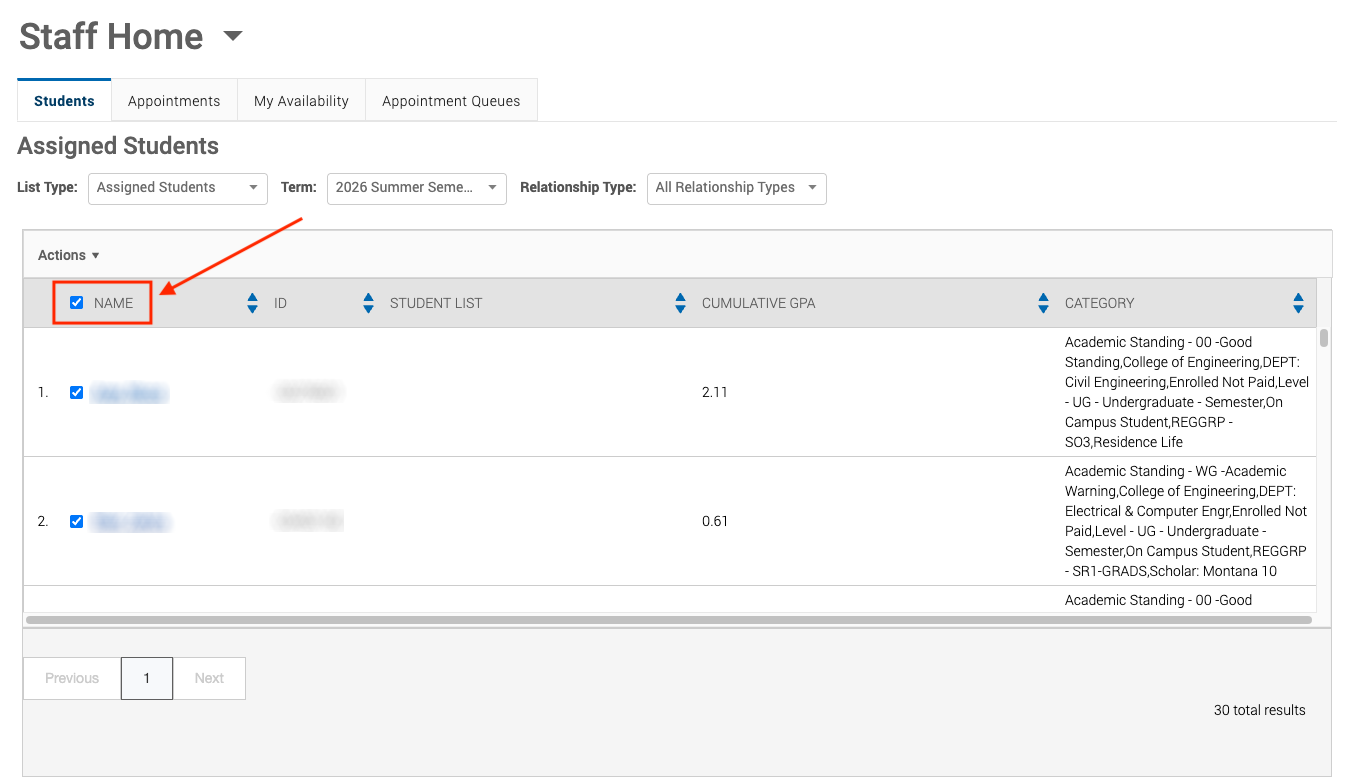1348x781 pixels.
Task: Click the vertical scrollbar of the table
Action: tap(1324, 337)
